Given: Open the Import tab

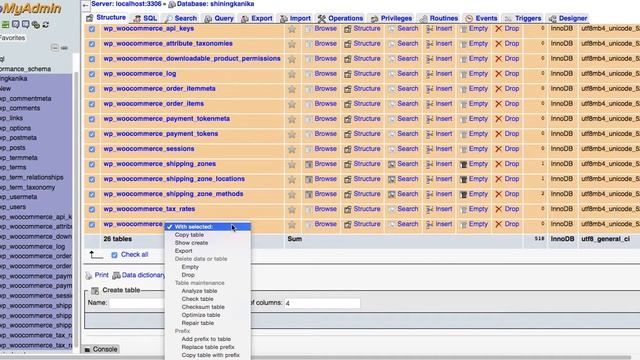Looking at the screenshot, I should tap(296, 18).
